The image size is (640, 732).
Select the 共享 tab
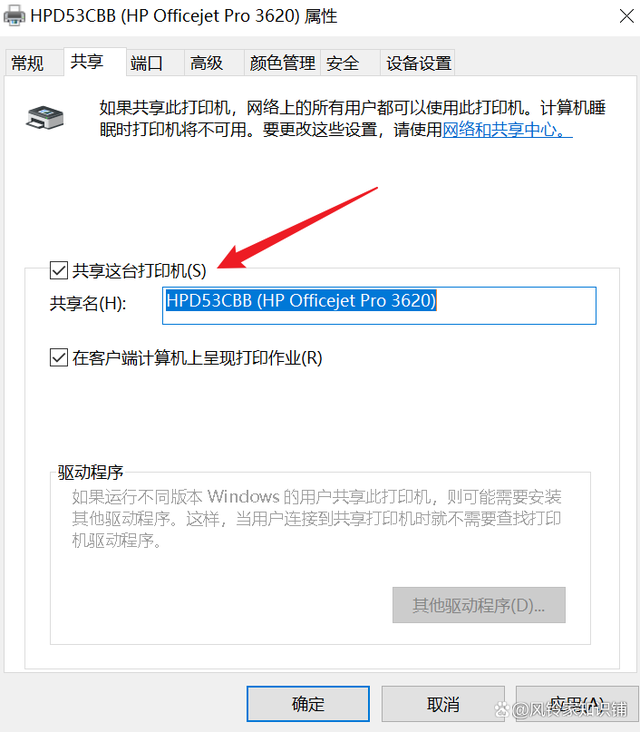[x=87, y=61]
